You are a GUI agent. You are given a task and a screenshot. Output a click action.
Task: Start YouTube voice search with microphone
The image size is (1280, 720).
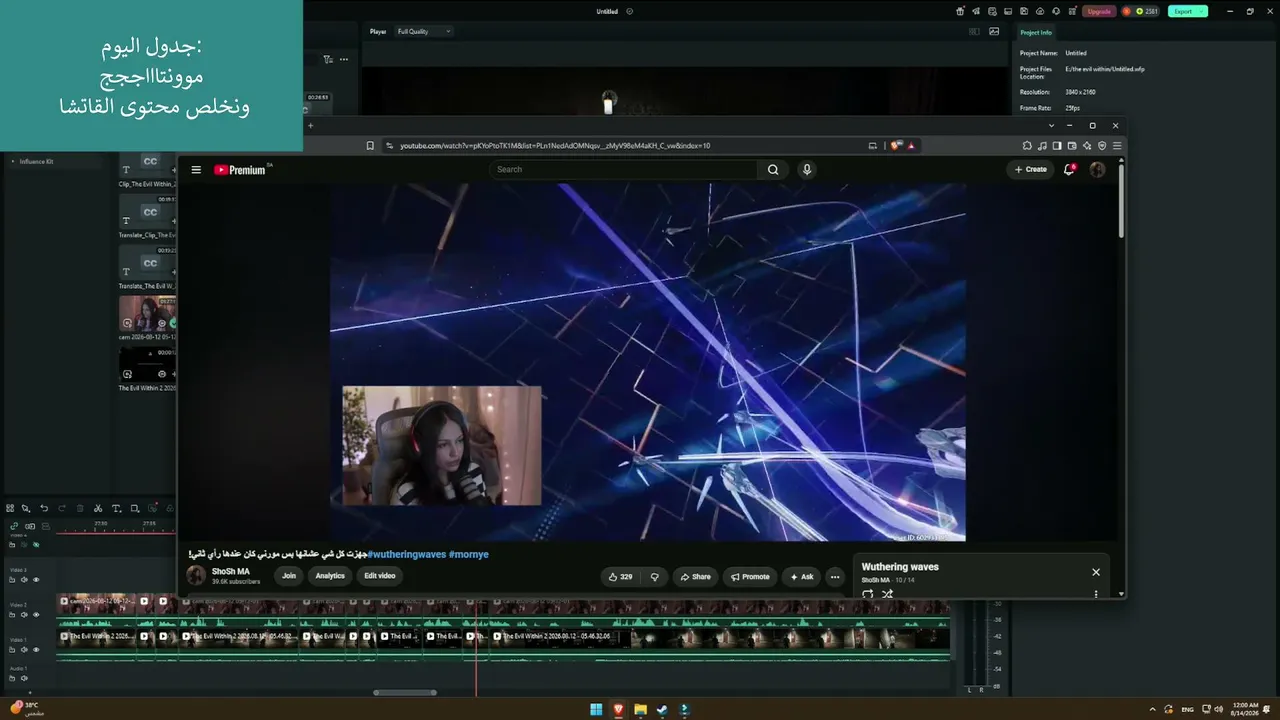click(807, 170)
